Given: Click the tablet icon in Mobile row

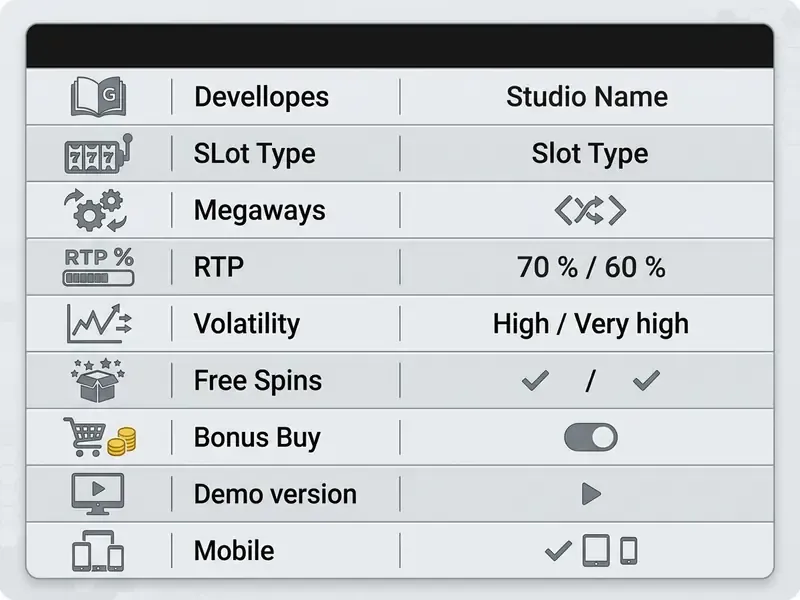Looking at the screenshot, I should point(596,551).
